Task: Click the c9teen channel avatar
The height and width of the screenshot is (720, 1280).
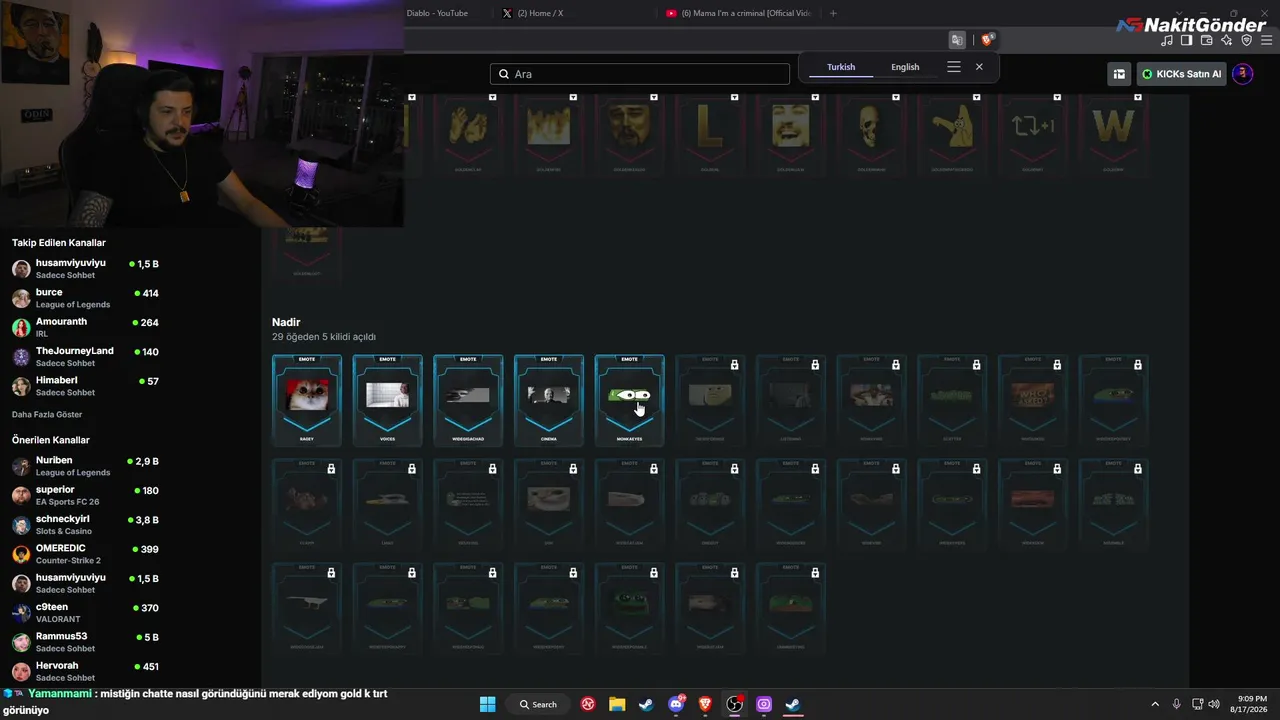Action: tap(21, 613)
